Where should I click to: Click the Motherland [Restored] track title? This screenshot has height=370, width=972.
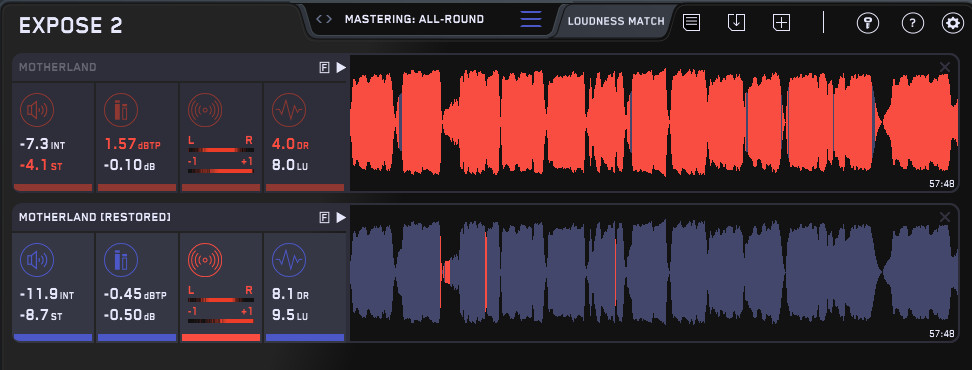pos(95,218)
